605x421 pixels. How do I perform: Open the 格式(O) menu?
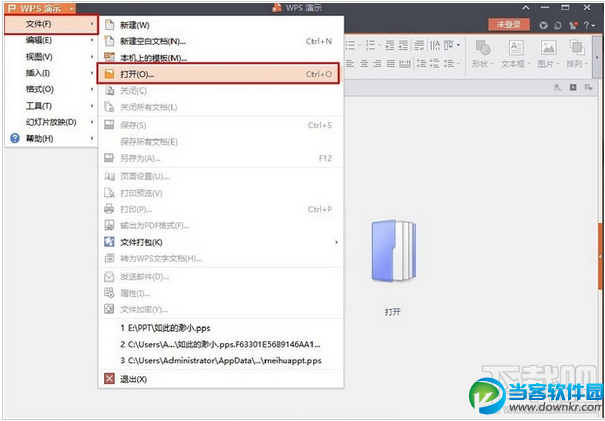tap(51, 90)
